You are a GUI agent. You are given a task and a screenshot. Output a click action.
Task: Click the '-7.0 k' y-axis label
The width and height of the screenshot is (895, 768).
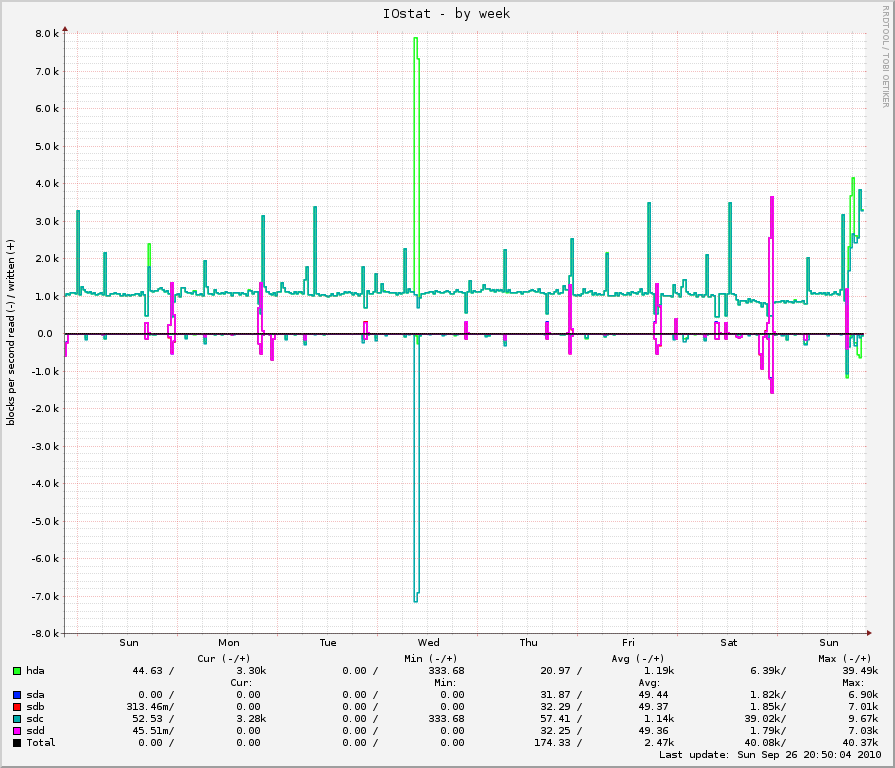click(x=45, y=597)
